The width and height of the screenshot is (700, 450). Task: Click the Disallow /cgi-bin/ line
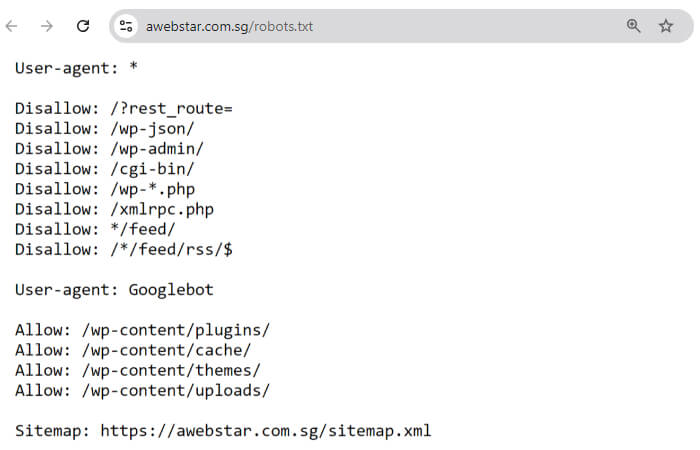(104, 169)
